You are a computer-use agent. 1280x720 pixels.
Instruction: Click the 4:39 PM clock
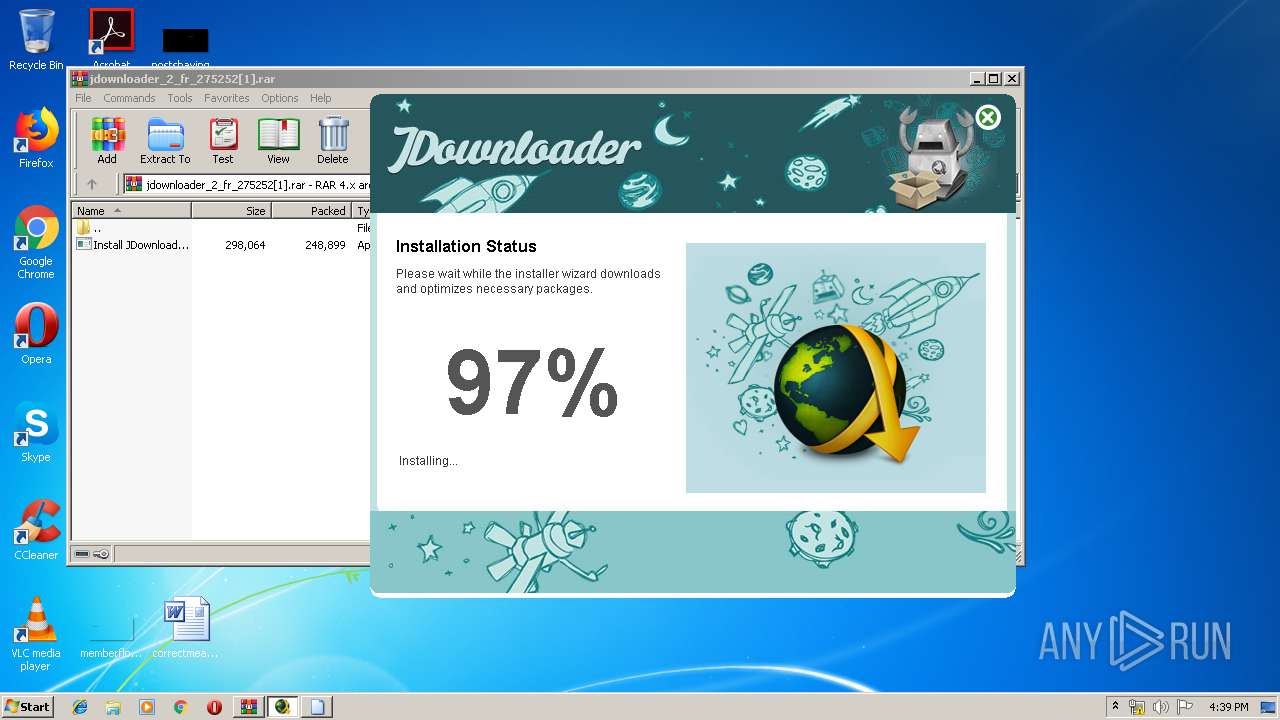1228,707
